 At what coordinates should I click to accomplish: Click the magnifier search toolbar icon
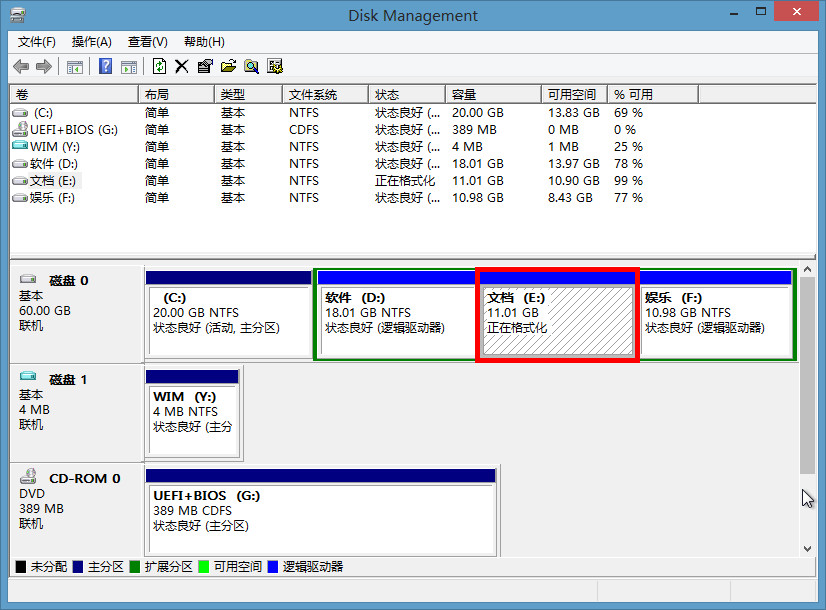pyautogui.click(x=251, y=67)
